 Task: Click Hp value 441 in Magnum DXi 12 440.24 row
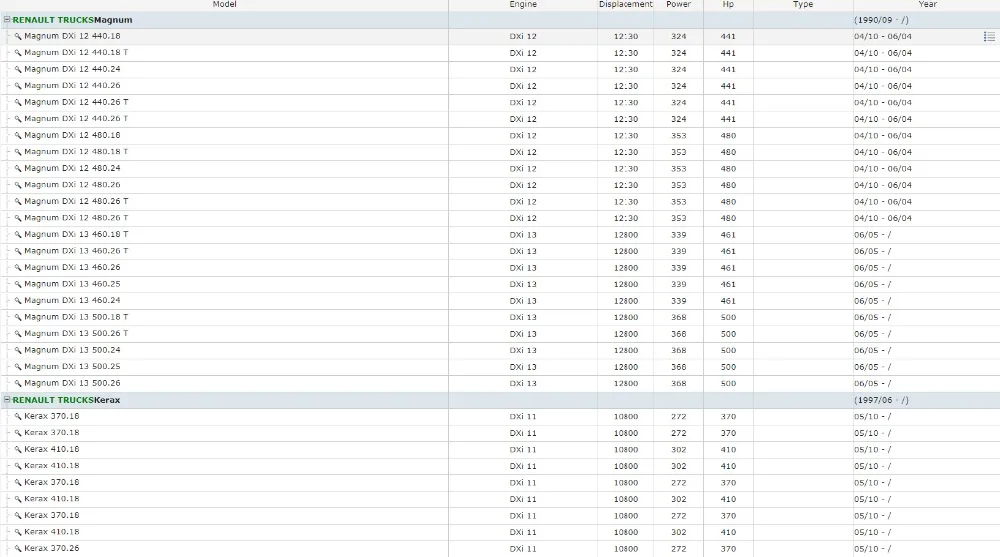coord(728,70)
